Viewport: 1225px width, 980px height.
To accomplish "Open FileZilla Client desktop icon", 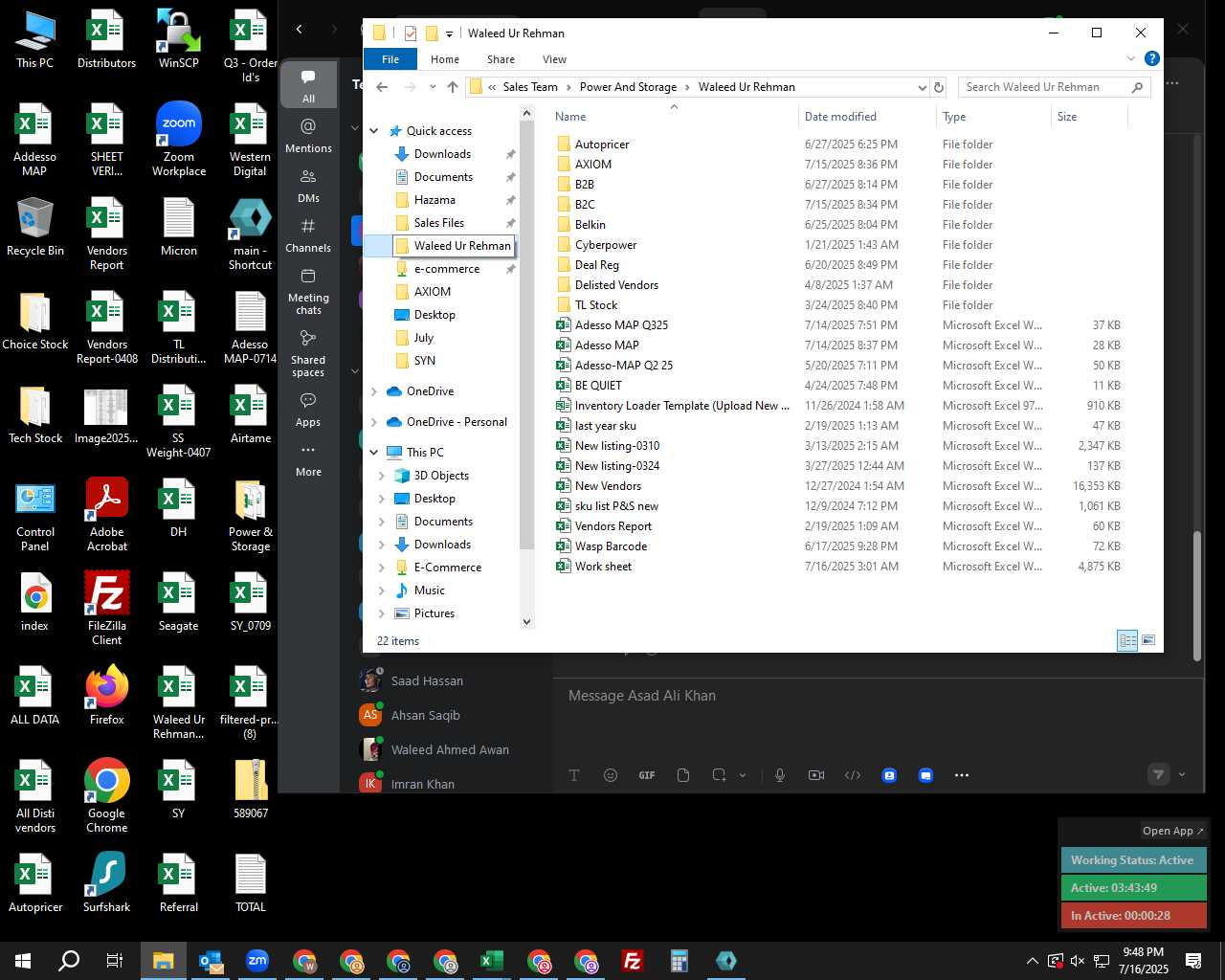I will (107, 608).
